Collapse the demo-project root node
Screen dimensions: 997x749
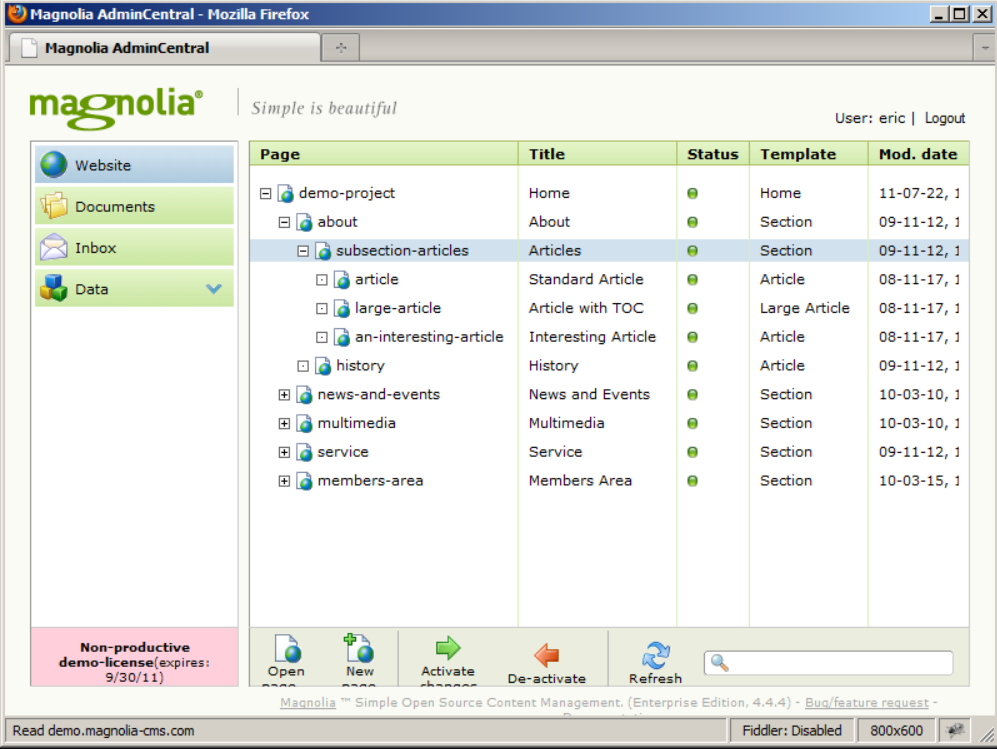[265, 194]
